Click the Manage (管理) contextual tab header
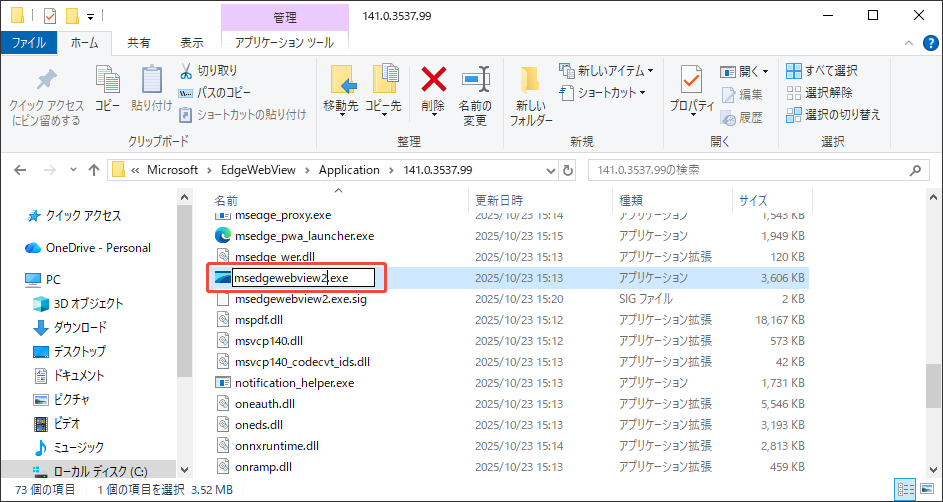943x502 pixels. pyautogui.click(x=284, y=18)
